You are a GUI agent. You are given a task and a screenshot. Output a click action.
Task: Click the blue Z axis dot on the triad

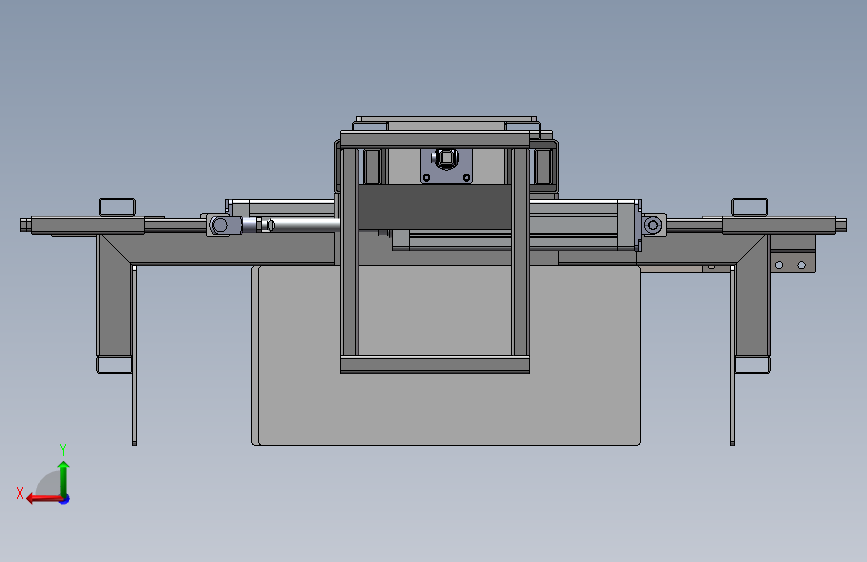point(65,499)
